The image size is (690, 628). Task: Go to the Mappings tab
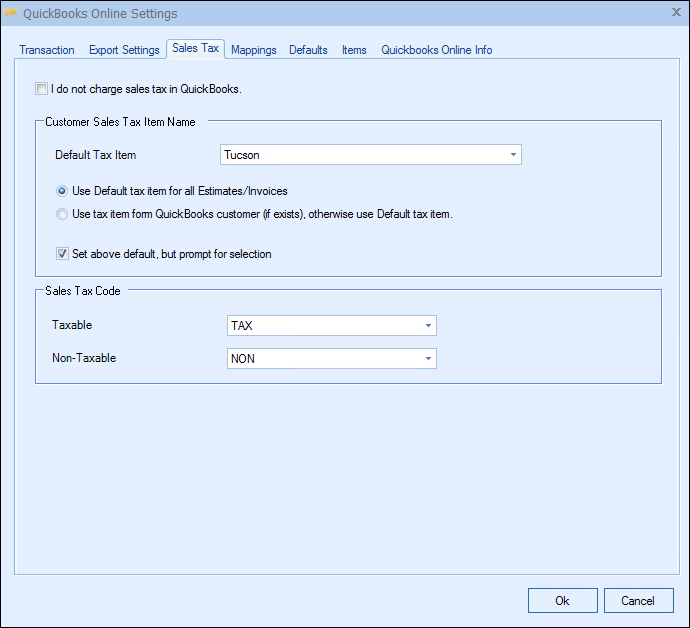click(254, 50)
